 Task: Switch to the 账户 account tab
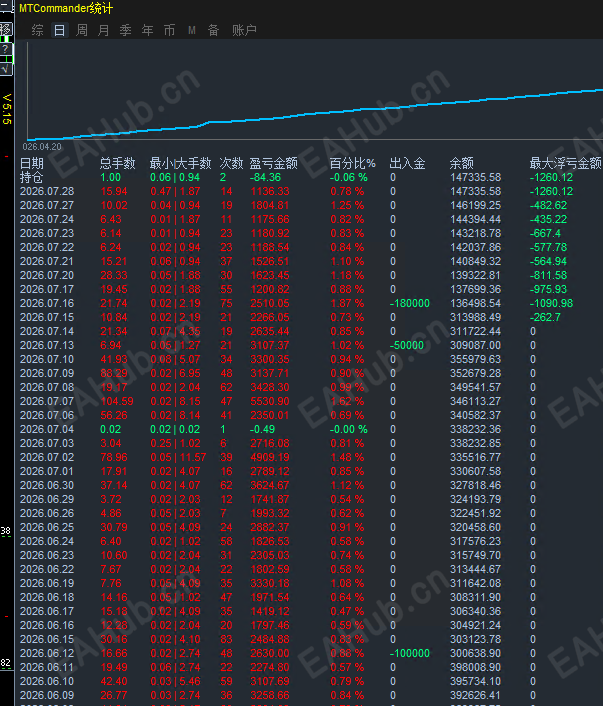244,30
